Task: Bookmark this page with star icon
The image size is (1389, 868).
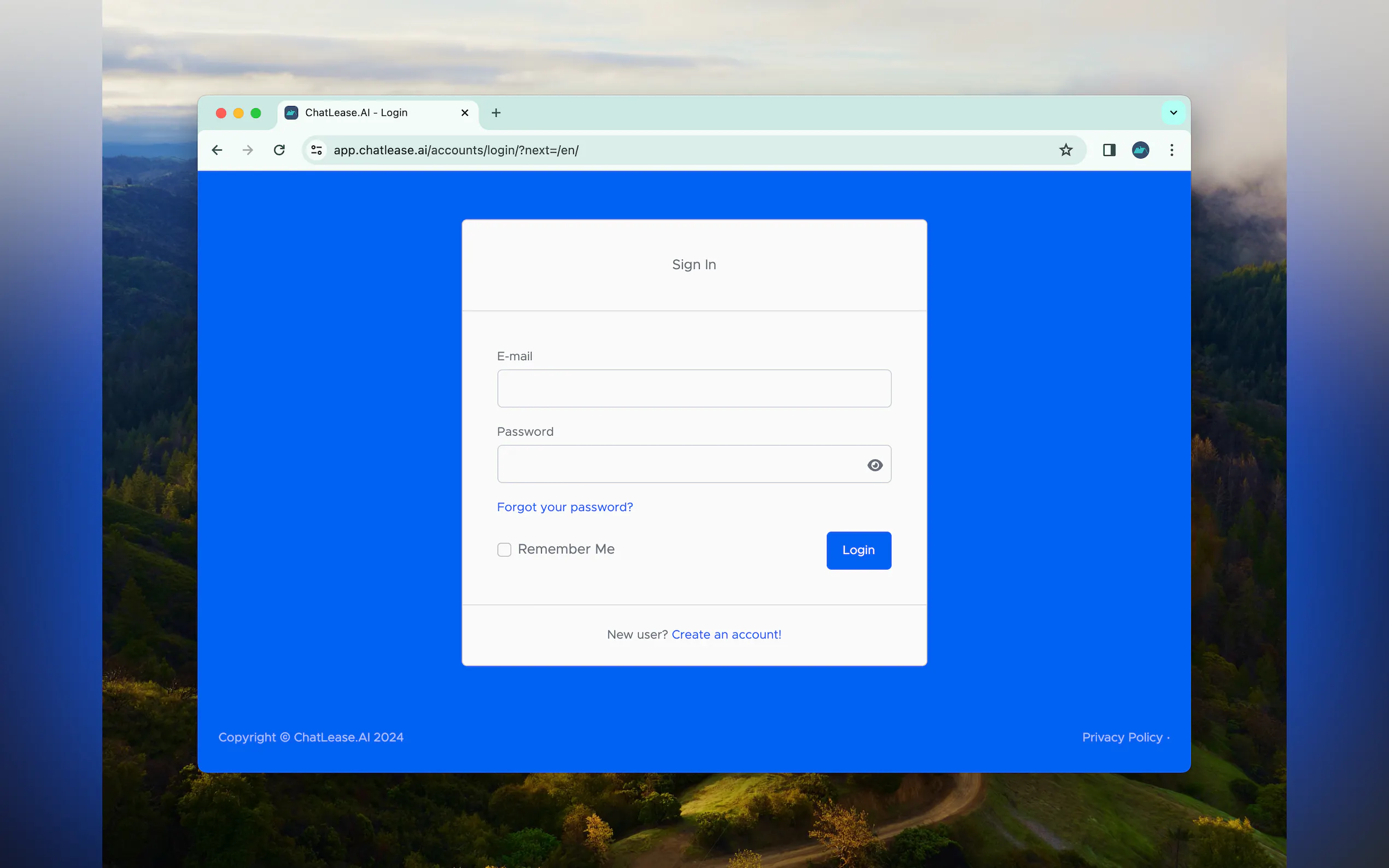Action: [x=1066, y=150]
